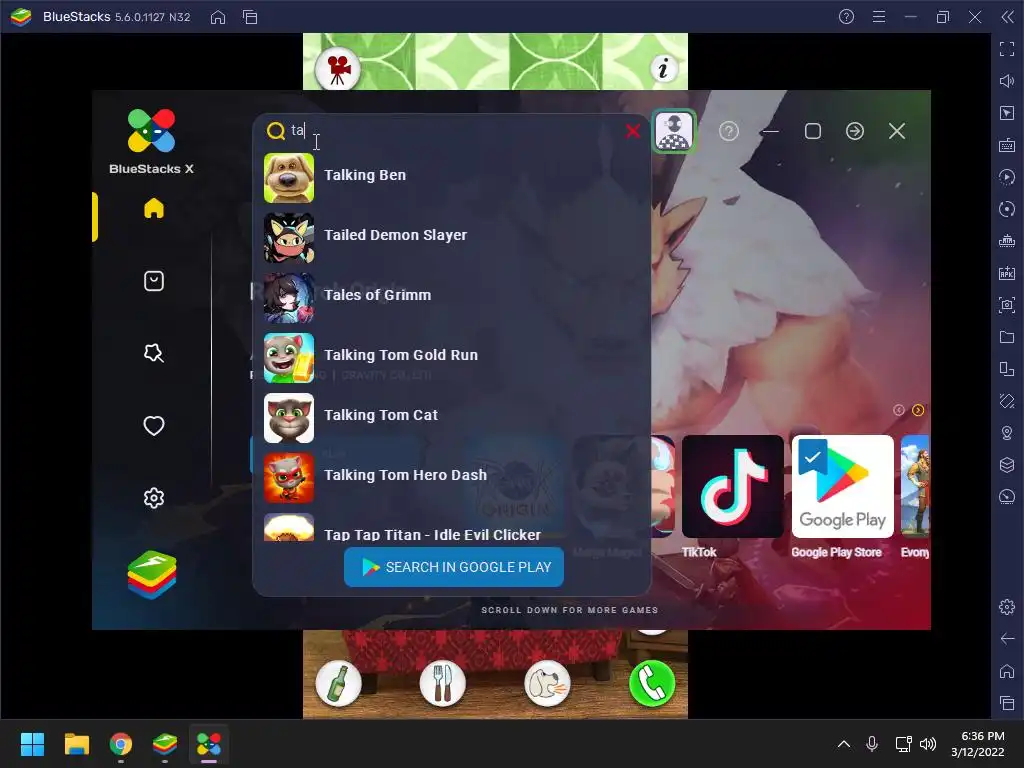1024x768 pixels.
Task: Tap the green phone call icon
Action: [x=652, y=683]
